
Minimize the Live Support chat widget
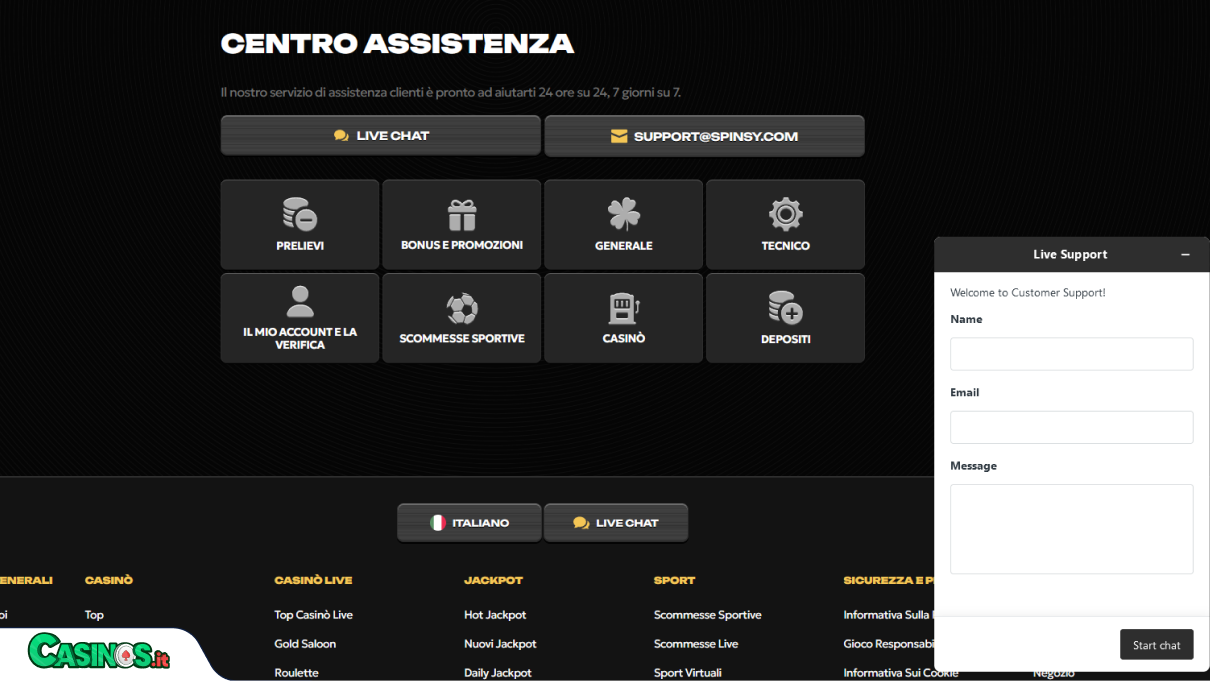click(x=1185, y=255)
